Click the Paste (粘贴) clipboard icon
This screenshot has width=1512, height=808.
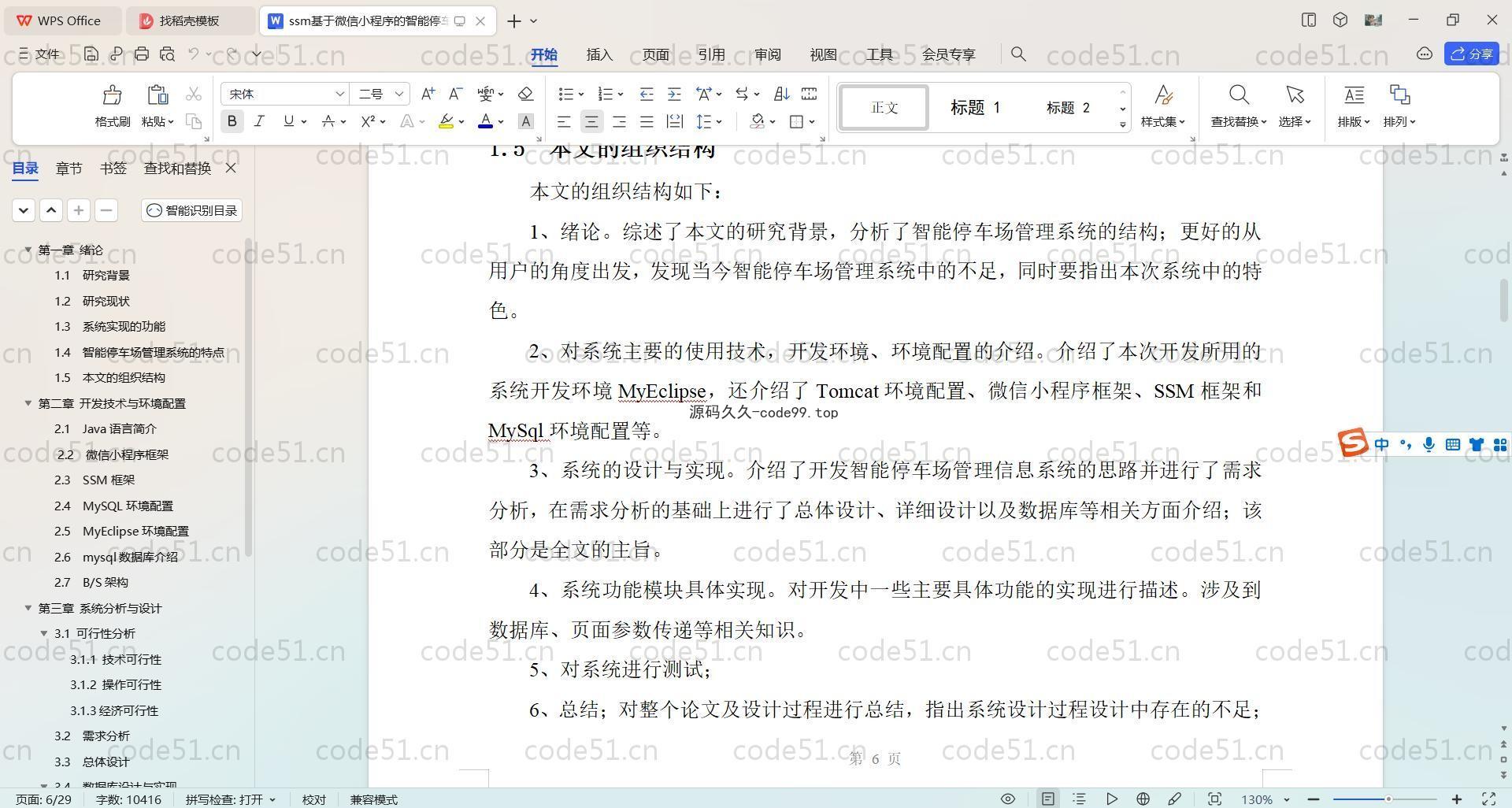(157, 95)
